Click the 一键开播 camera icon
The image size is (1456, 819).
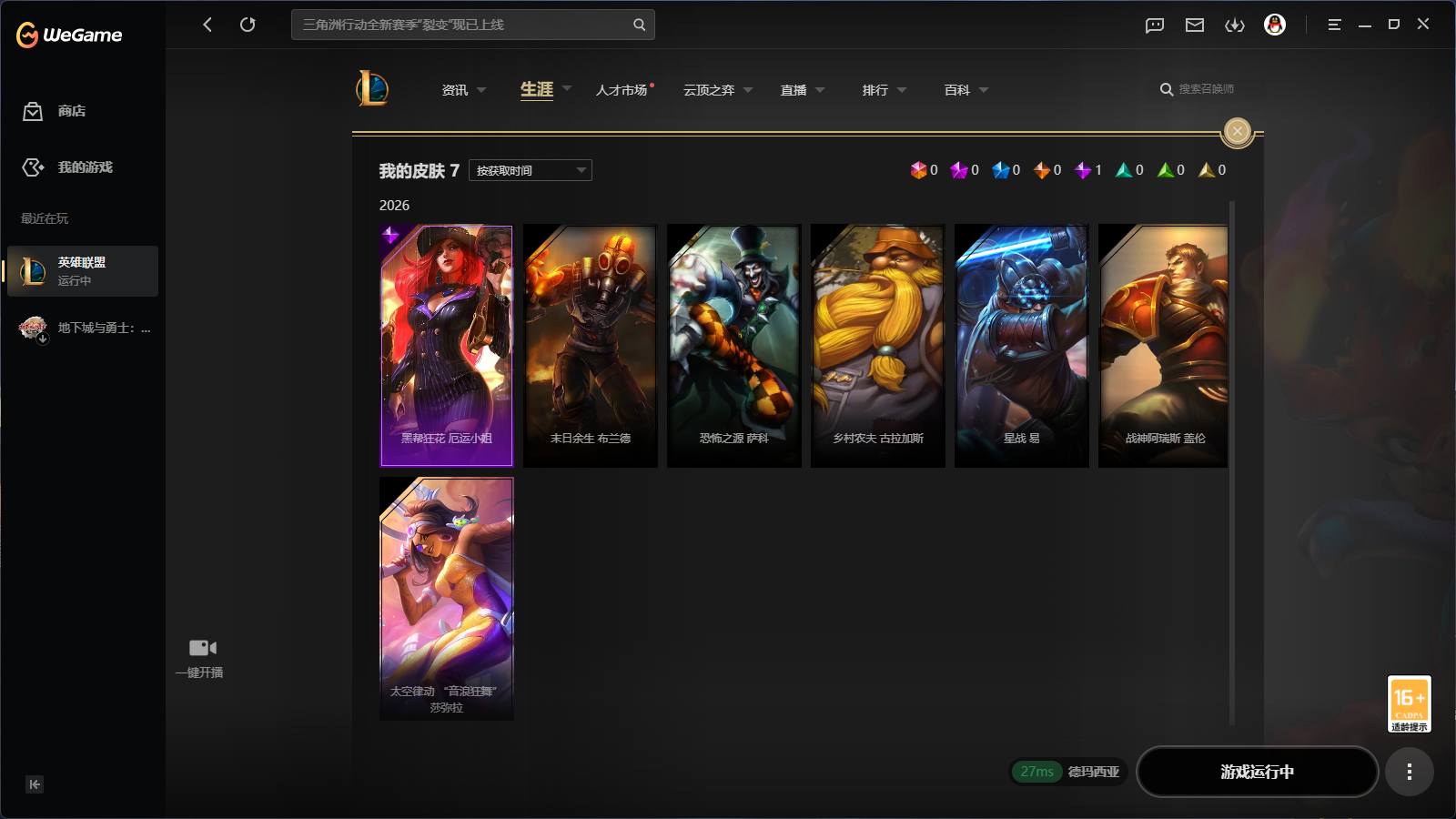[202, 648]
